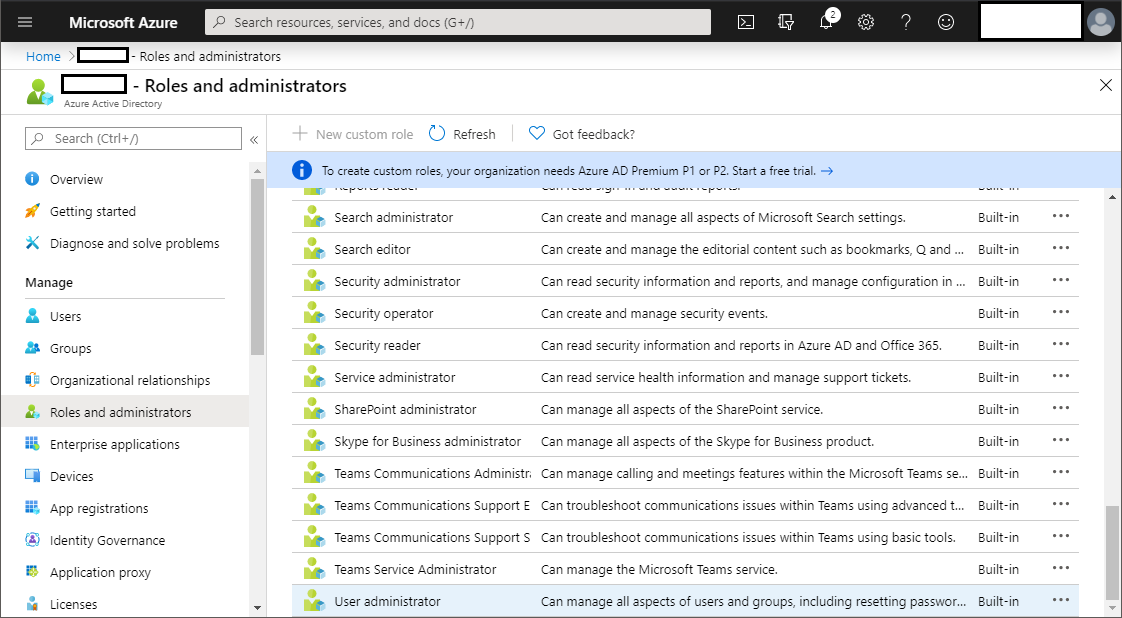Image resolution: width=1122 pixels, height=618 pixels.
Task: Click Diagnose and solve problems wrench icon
Action: (x=32, y=243)
